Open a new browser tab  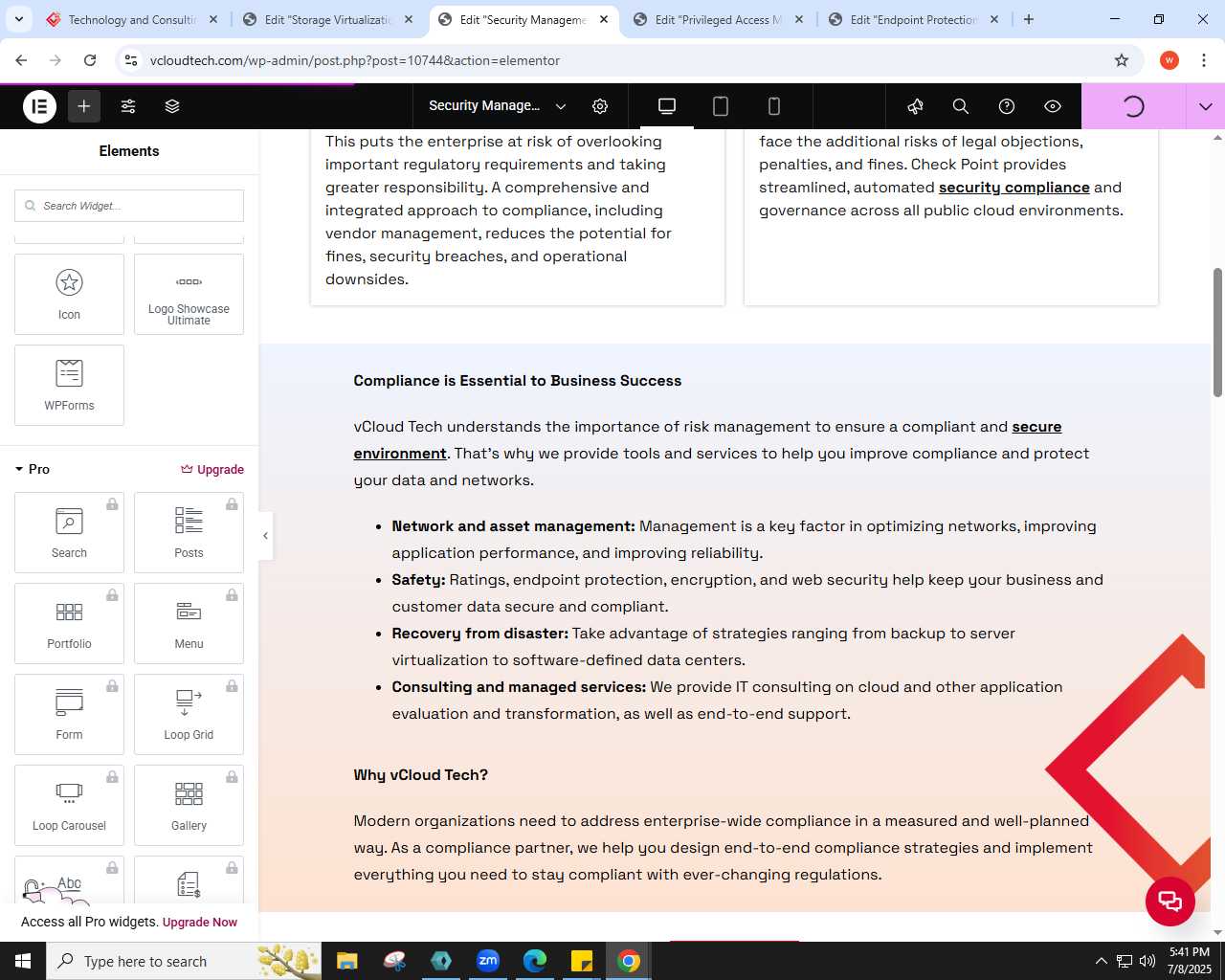click(1029, 19)
